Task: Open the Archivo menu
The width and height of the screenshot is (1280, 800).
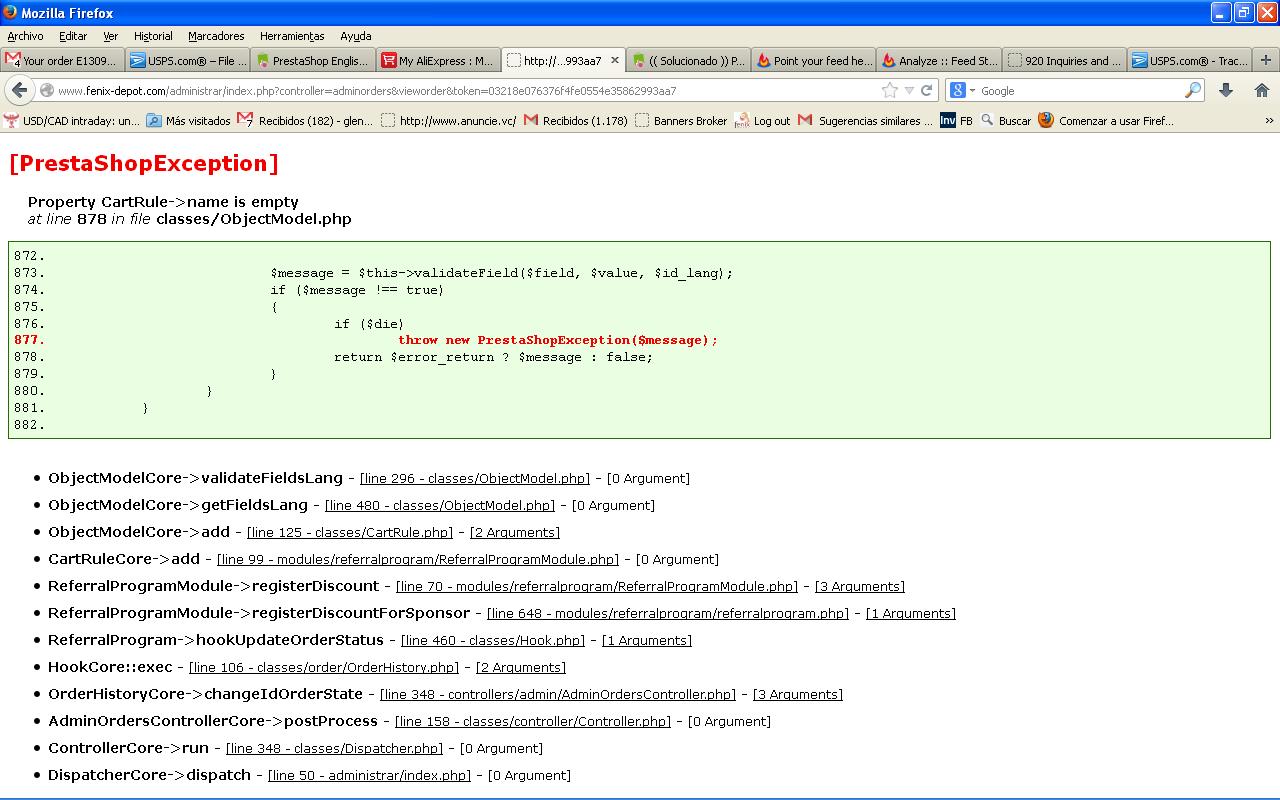Action: pos(26,36)
